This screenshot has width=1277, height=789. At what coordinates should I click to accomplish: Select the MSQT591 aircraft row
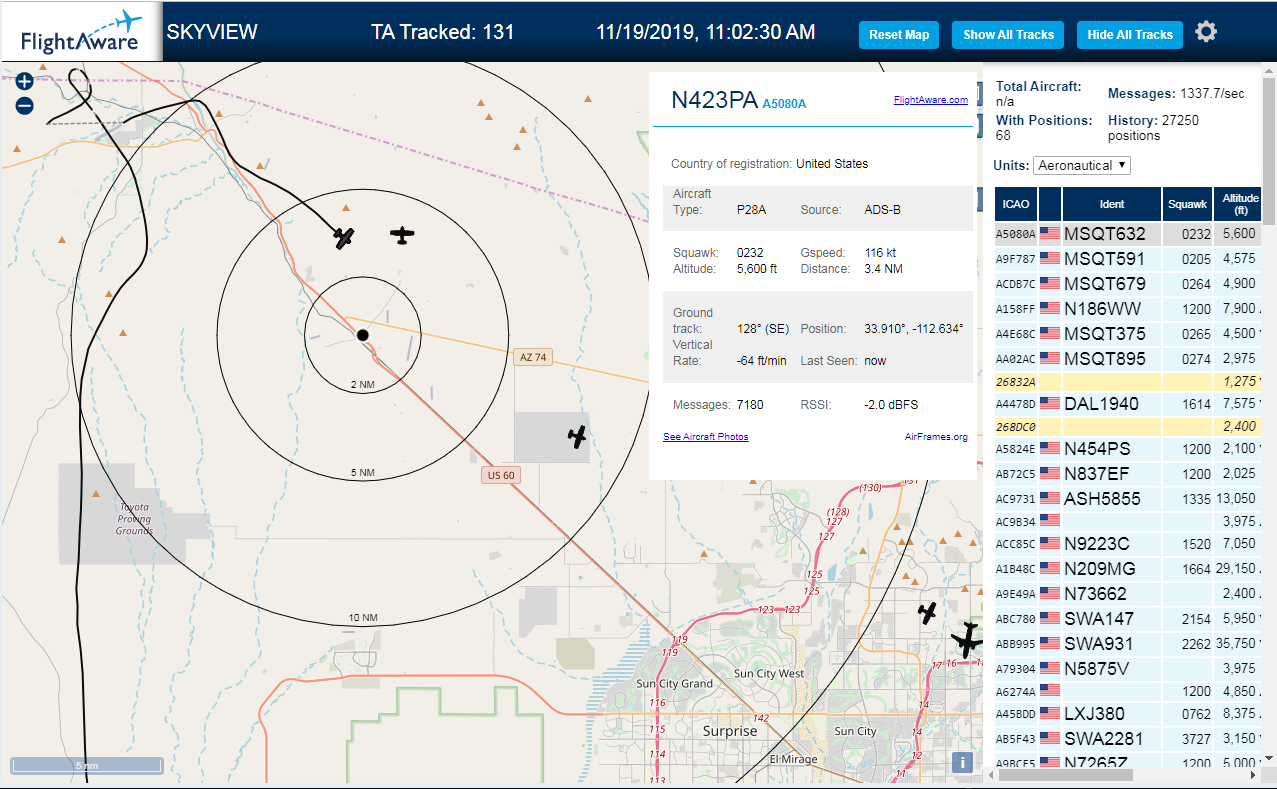1128,259
